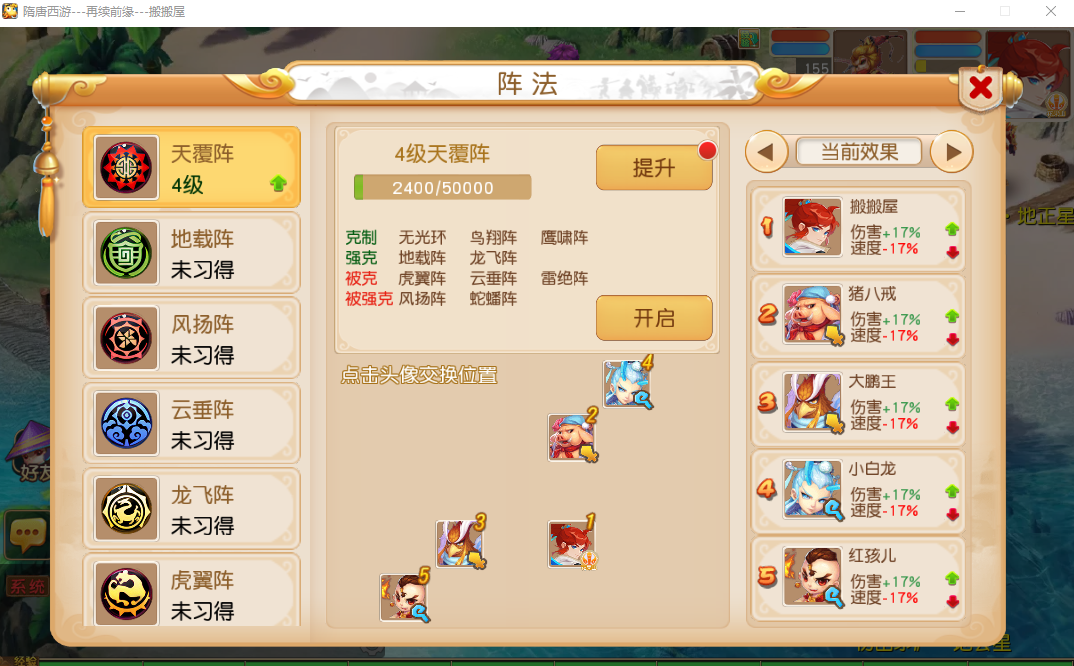
Task: Click position 4 小白龙 avatar in formation
Action: [x=627, y=384]
